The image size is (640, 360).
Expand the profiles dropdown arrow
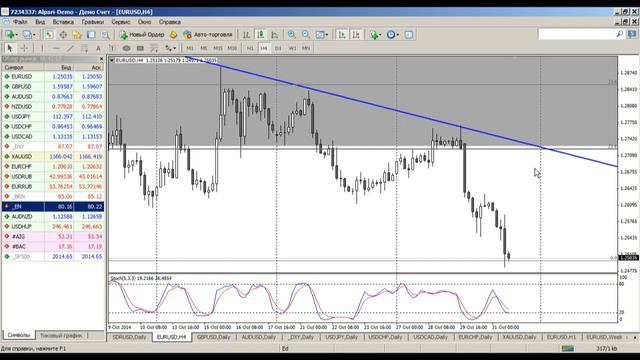click(x=34, y=35)
